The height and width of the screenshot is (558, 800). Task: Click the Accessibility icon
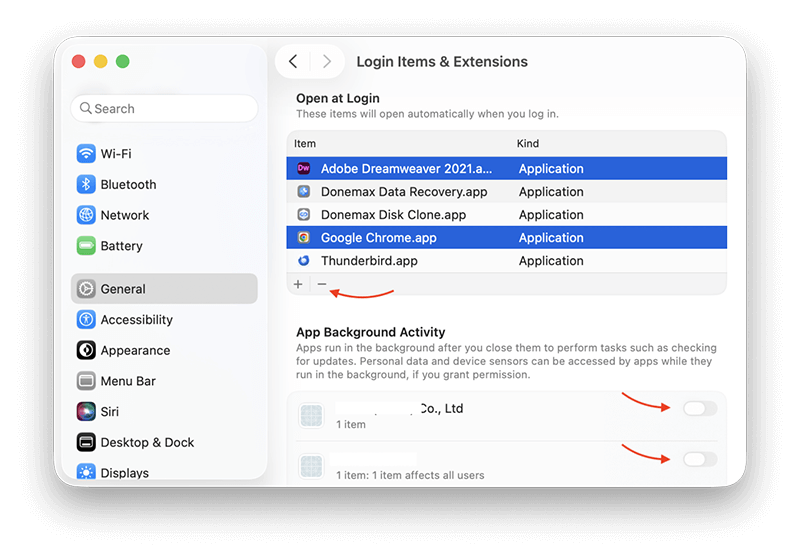(x=86, y=319)
